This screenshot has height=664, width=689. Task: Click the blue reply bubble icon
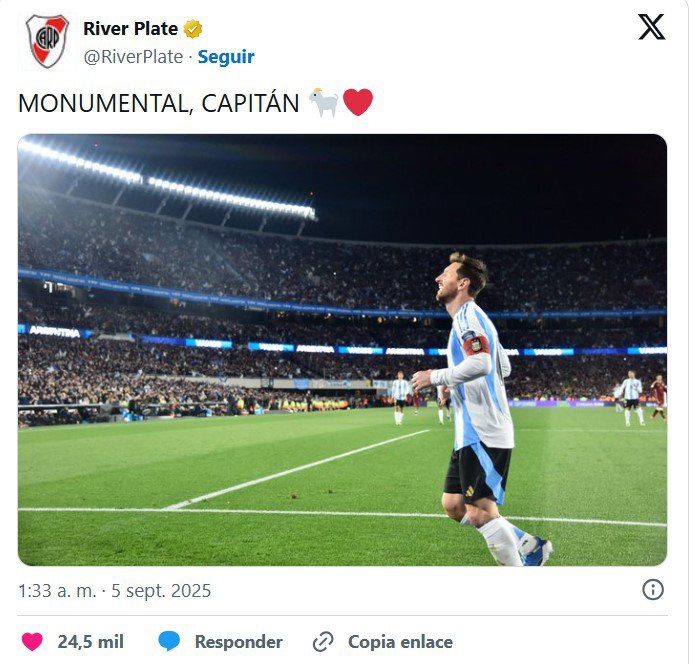pos(169,641)
